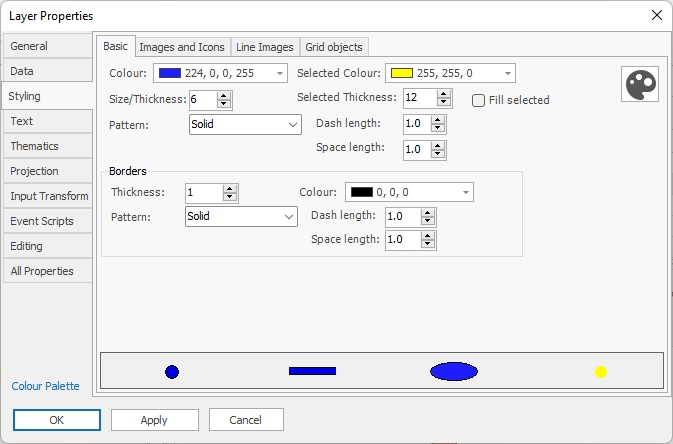Switch to the Images and Icons tab
Viewport: 673px width, 444px height.
(182, 47)
